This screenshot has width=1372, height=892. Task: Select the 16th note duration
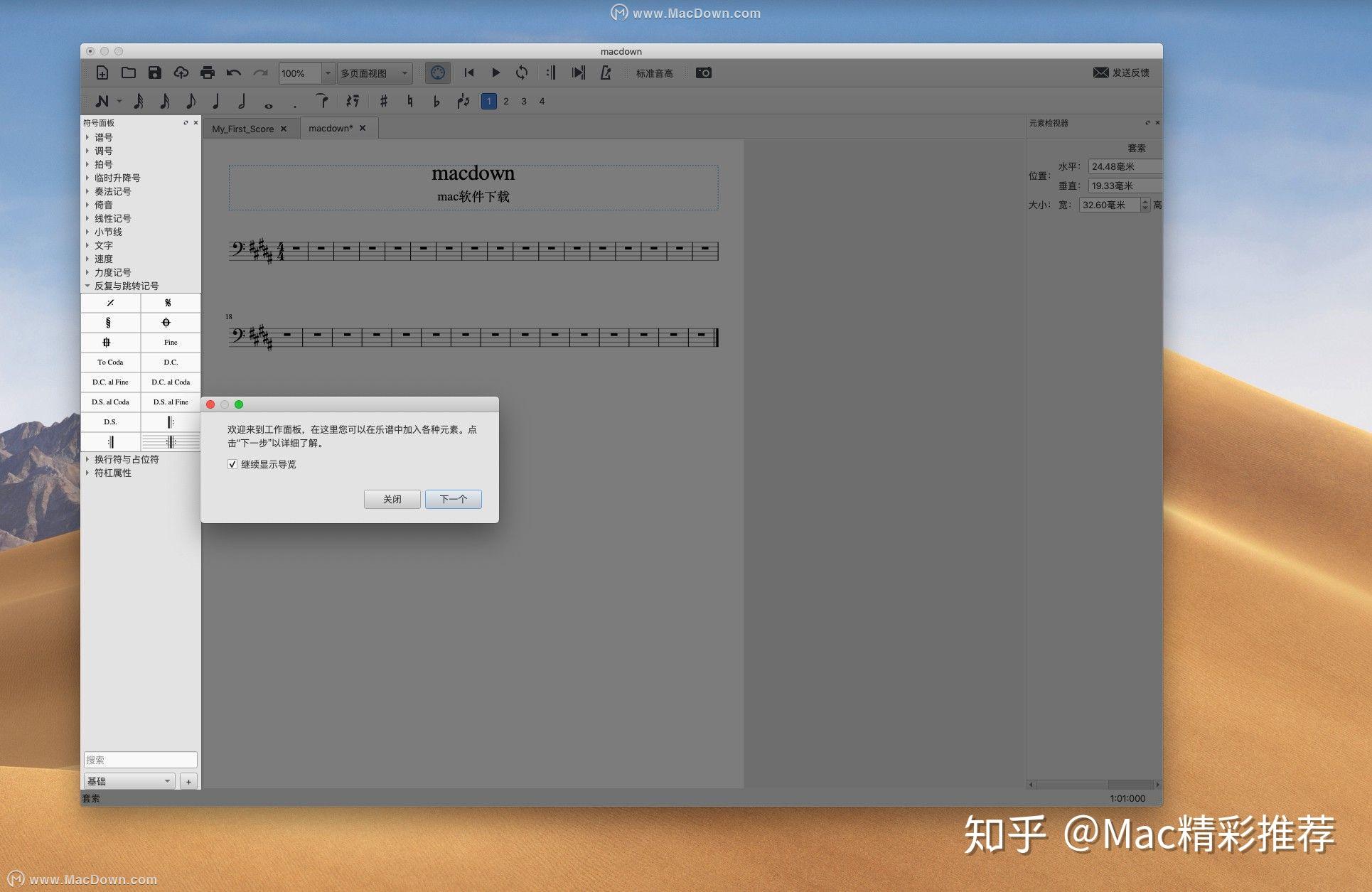(x=165, y=101)
